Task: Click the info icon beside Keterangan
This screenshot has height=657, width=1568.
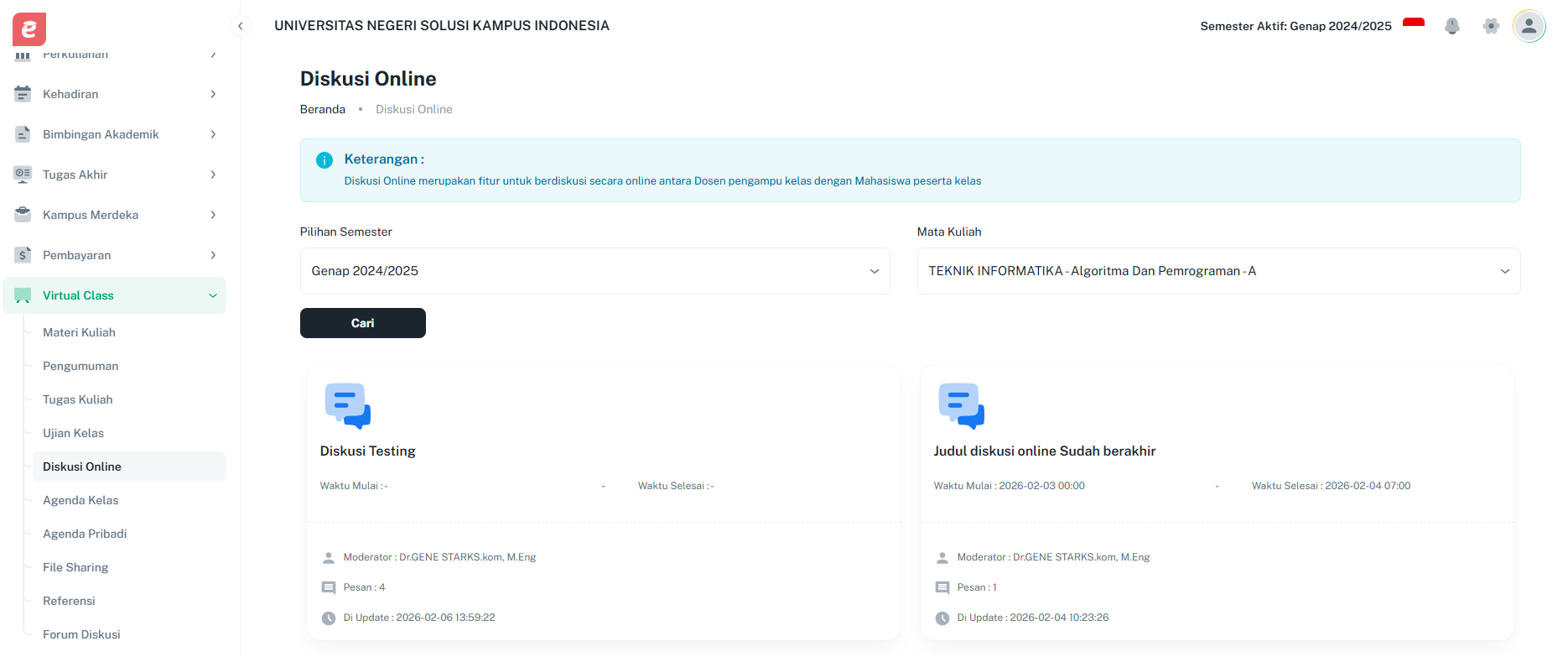Action: (325, 160)
